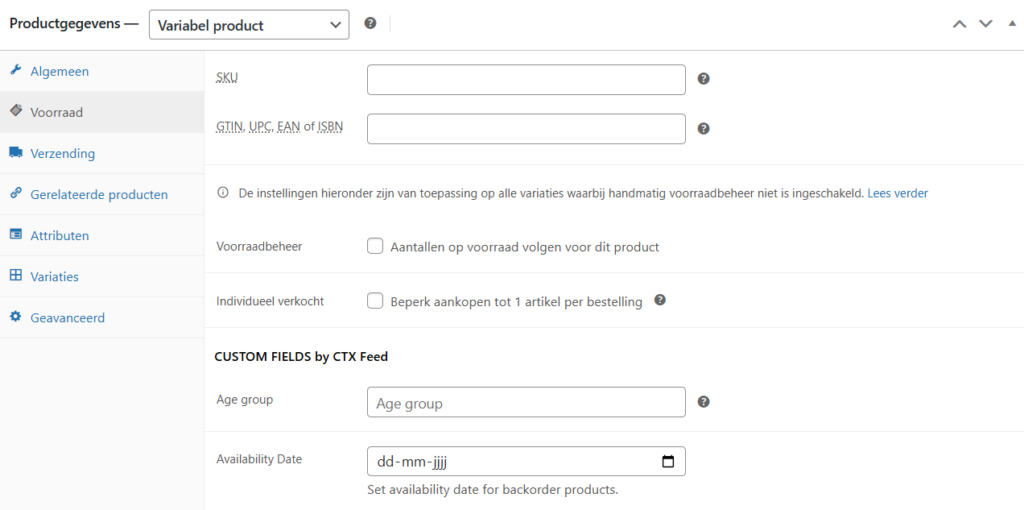Open the Variabel product type dropdown
Screen dimensions: 1024x510
(249, 25)
